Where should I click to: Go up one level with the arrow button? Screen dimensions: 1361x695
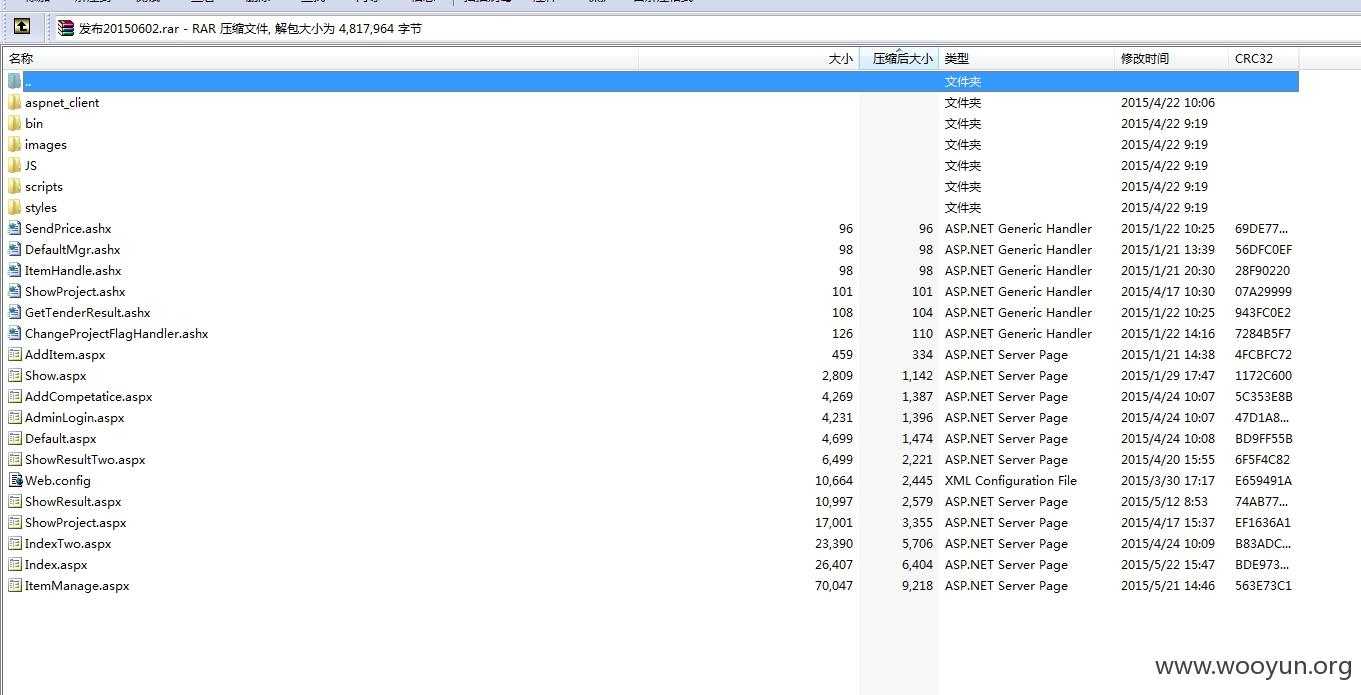(x=22, y=27)
